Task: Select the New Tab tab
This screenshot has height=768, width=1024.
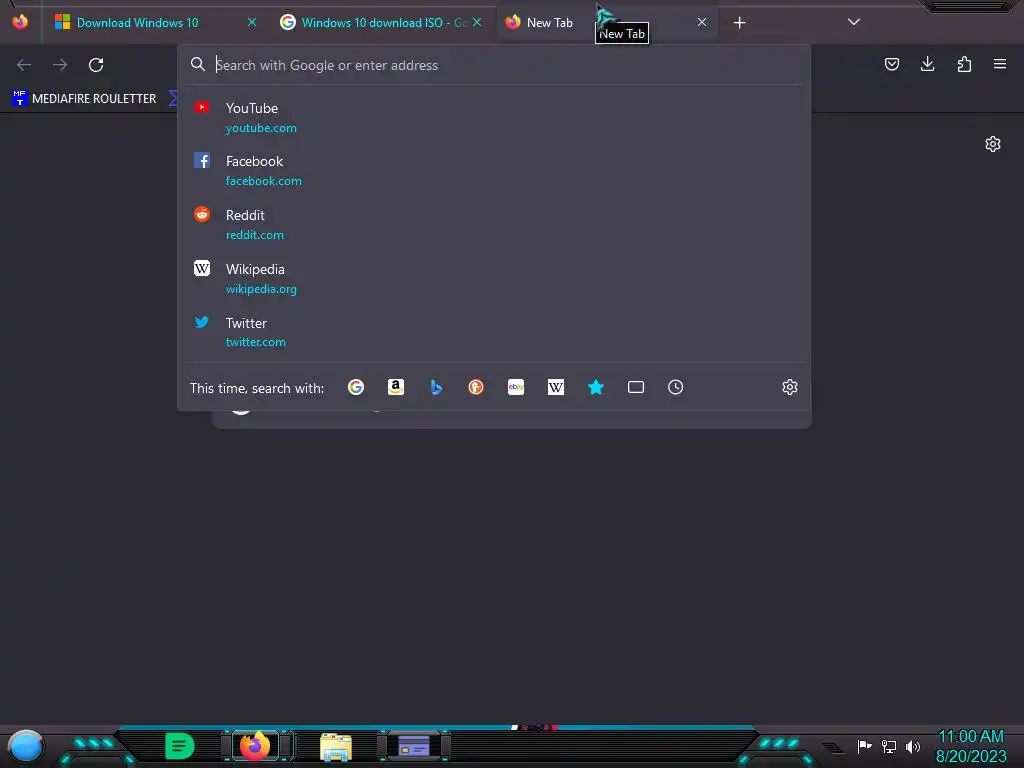Action: pos(607,22)
